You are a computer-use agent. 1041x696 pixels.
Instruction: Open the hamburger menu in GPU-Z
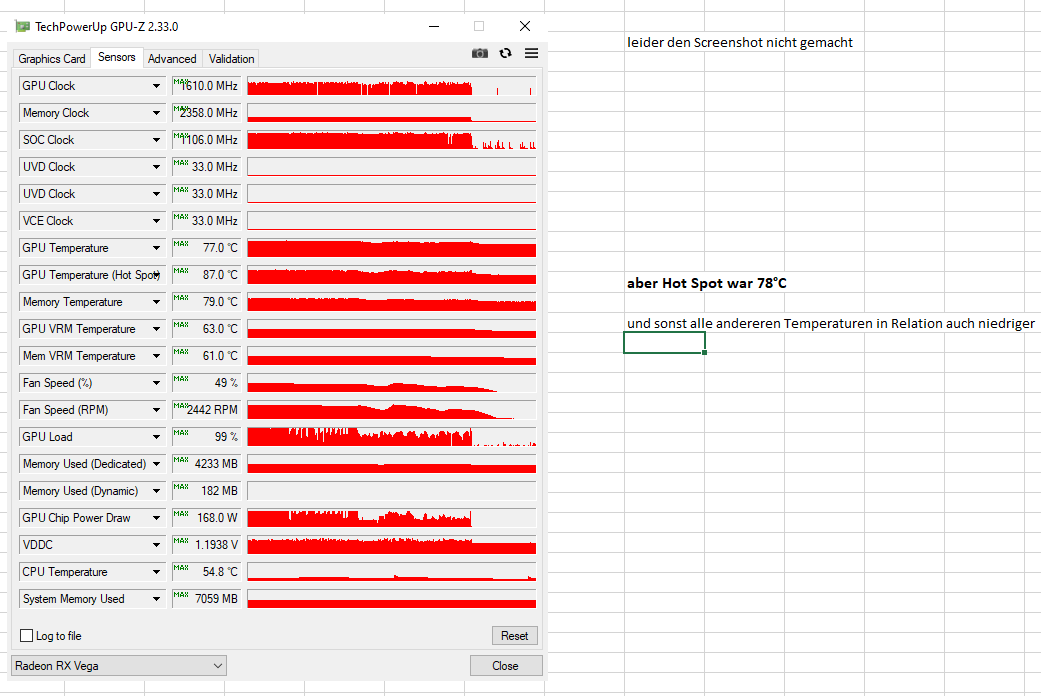coord(531,53)
